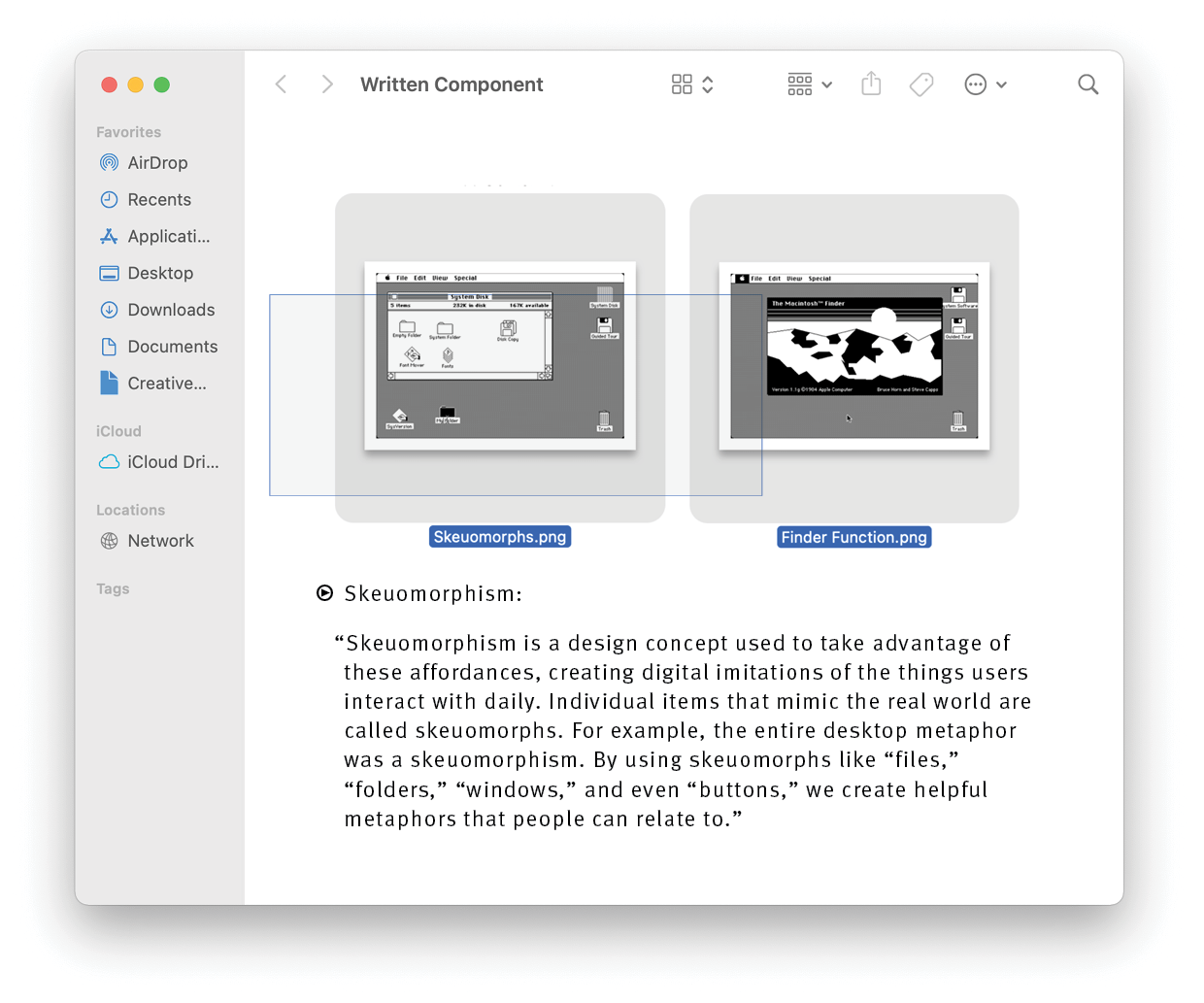The height and width of the screenshot is (1003, 1204).
Task: Open view mode up-down chevron
Action: click(x=708, y=84)
